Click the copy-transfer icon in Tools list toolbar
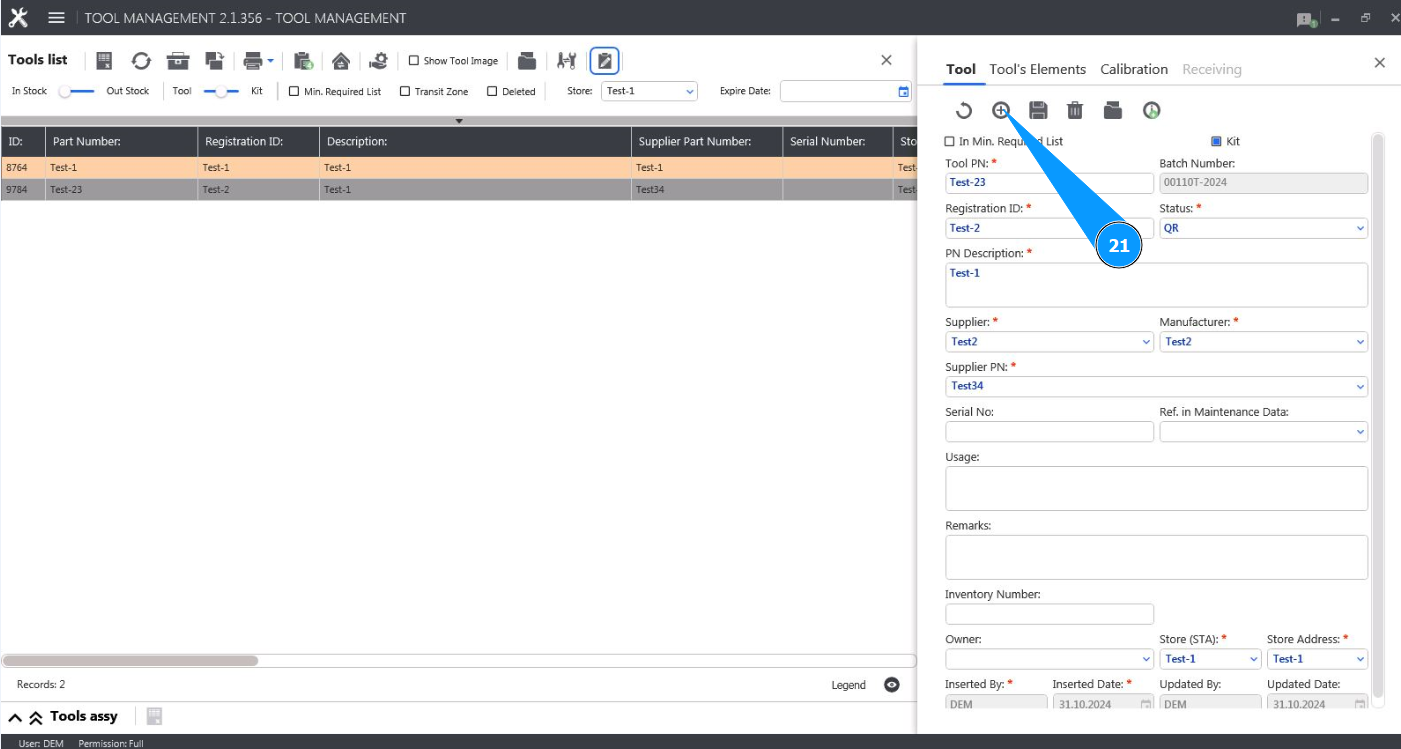 click(x=214, y=61)
